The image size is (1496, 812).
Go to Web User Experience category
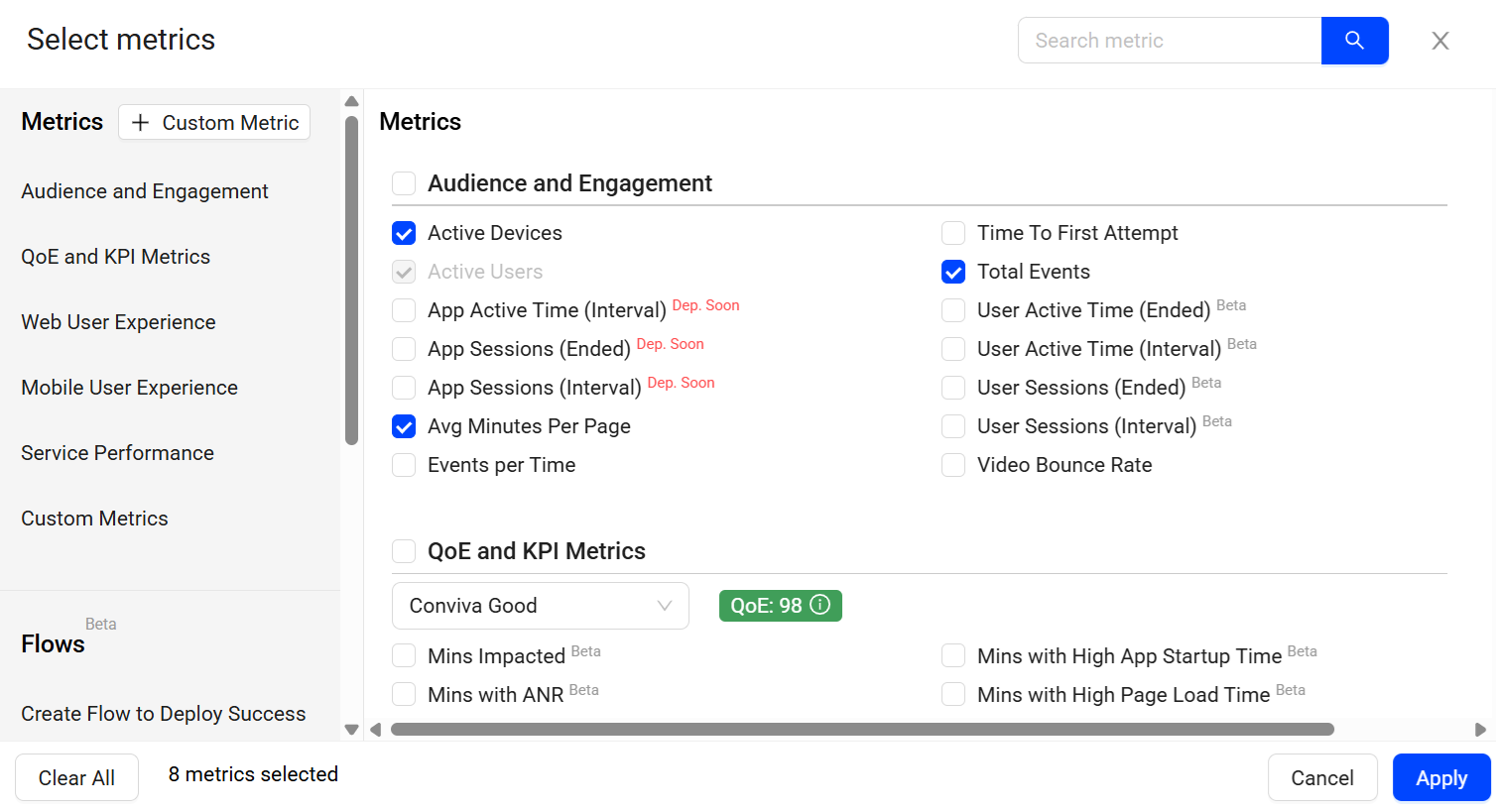(x=118, y=322)
